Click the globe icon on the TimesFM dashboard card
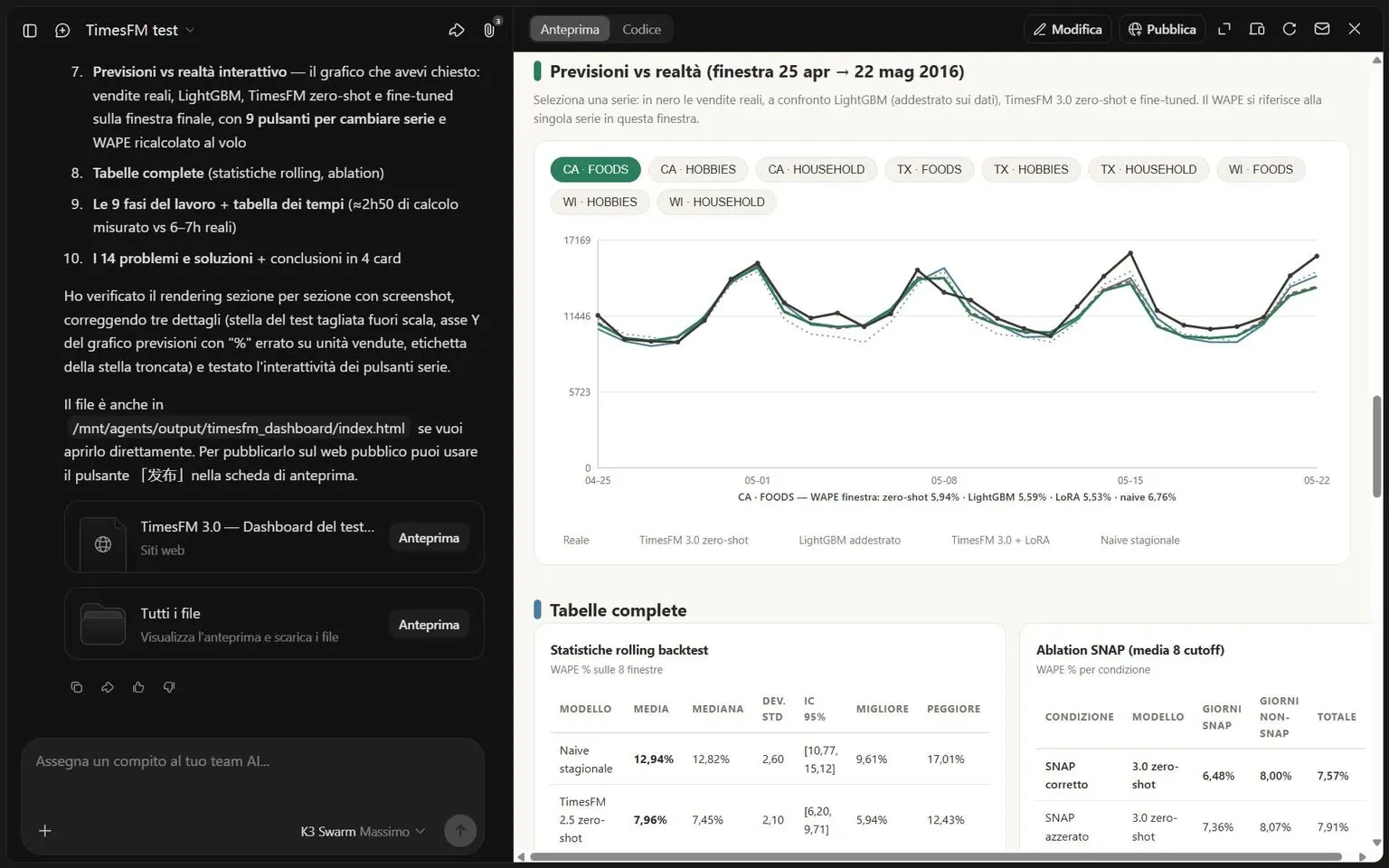This screenshot has width=1389, height=868. [x=103, y=544]
